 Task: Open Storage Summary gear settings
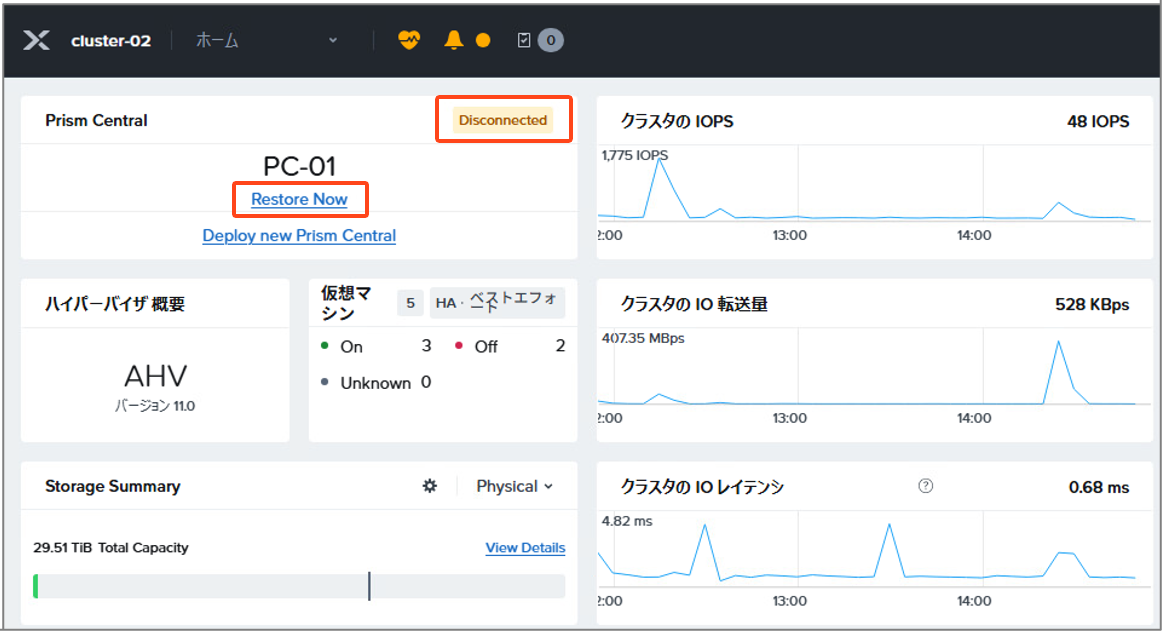coord(429,486)
